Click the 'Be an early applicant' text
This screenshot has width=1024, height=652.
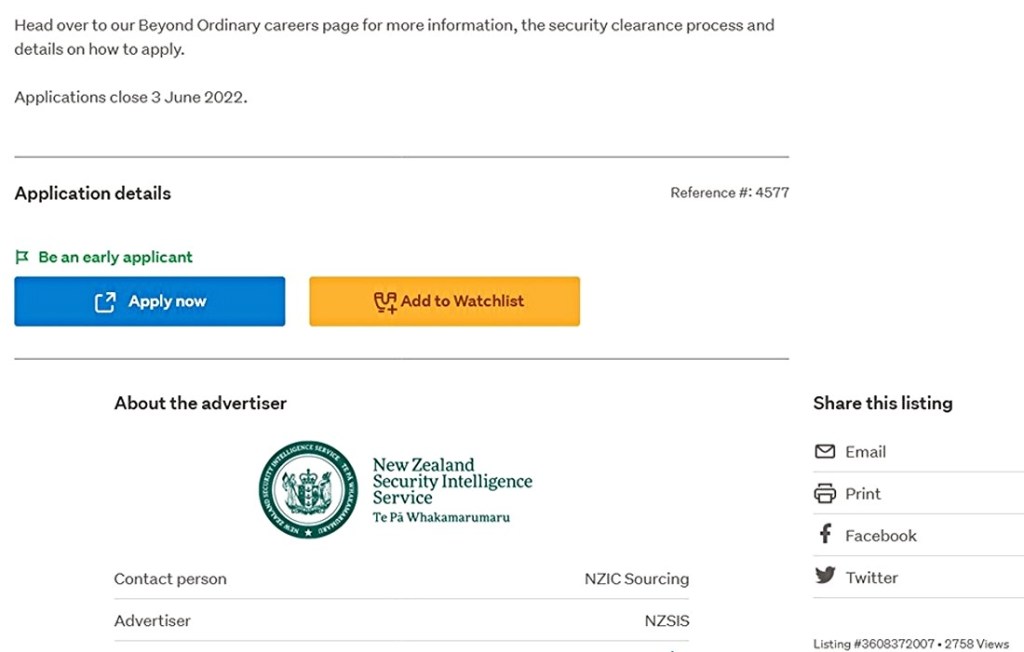pos(115,258)
